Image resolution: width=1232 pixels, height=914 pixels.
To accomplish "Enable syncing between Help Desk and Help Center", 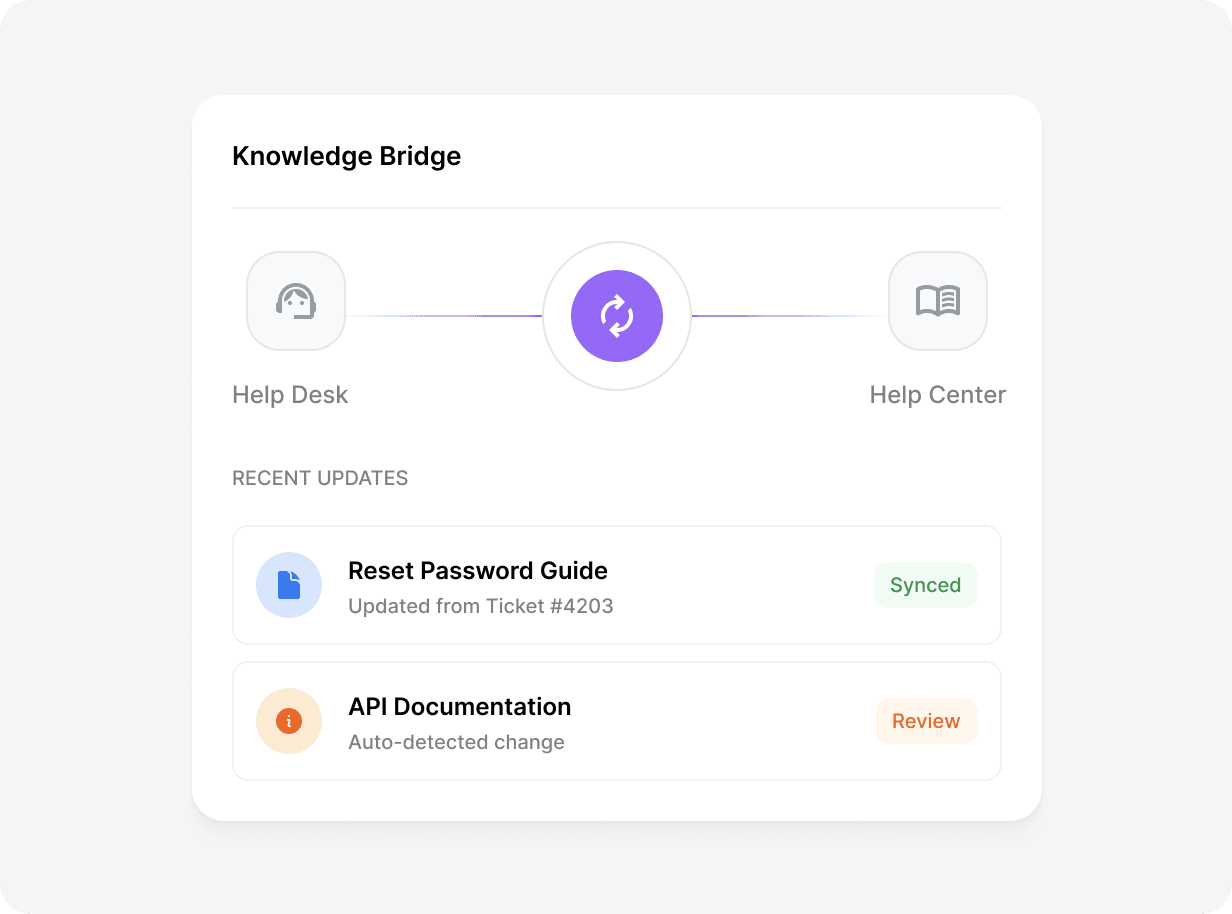I will pos(617,316).
